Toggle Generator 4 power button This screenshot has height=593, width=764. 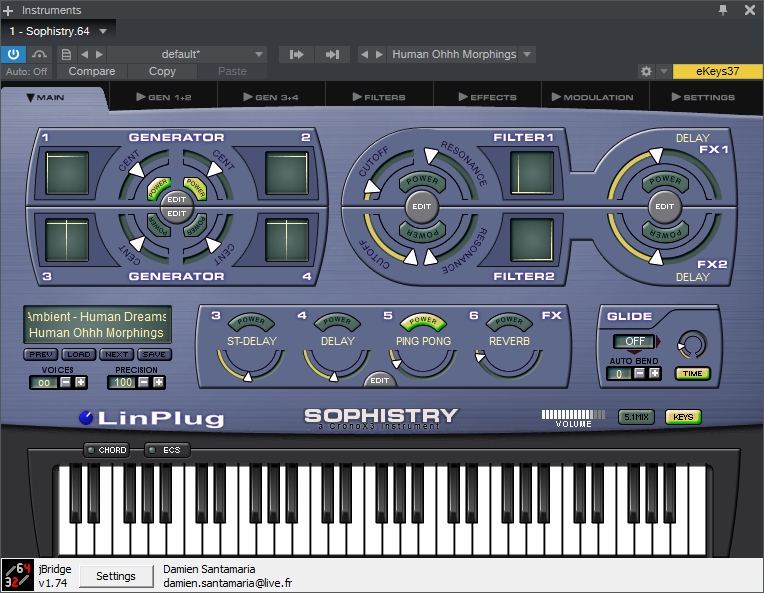pos(195,225)
